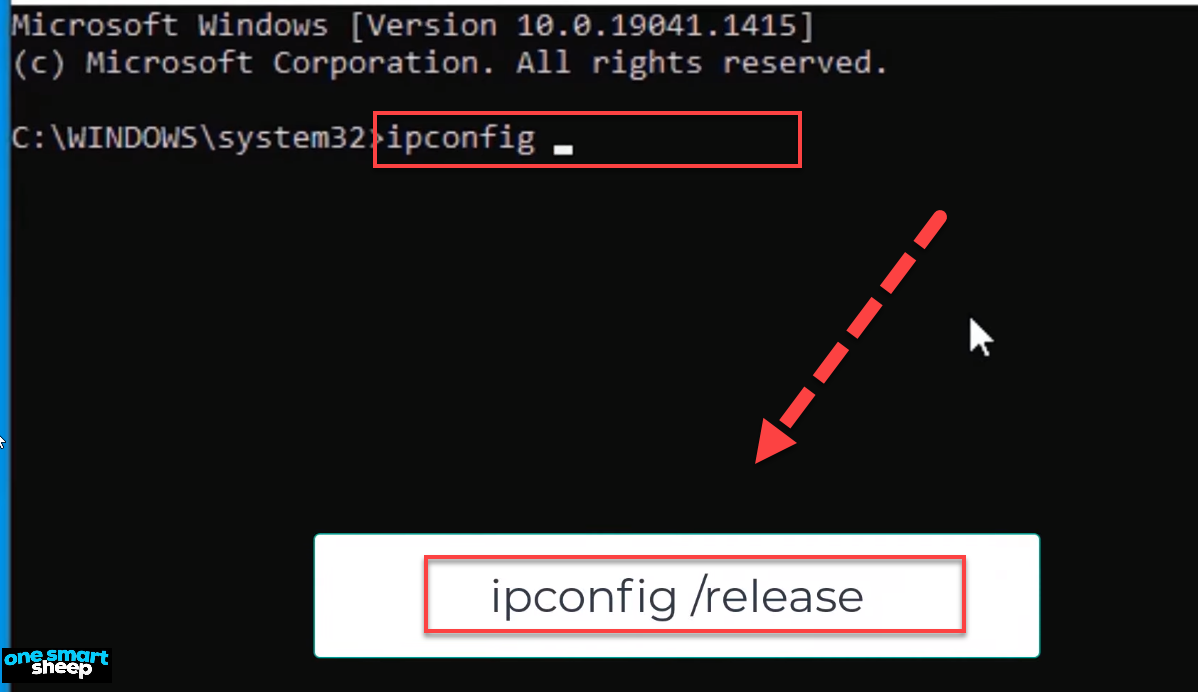Click white callout margin left of the red box
Screen dimensions: 1198x692
click(x=370, y=596)
